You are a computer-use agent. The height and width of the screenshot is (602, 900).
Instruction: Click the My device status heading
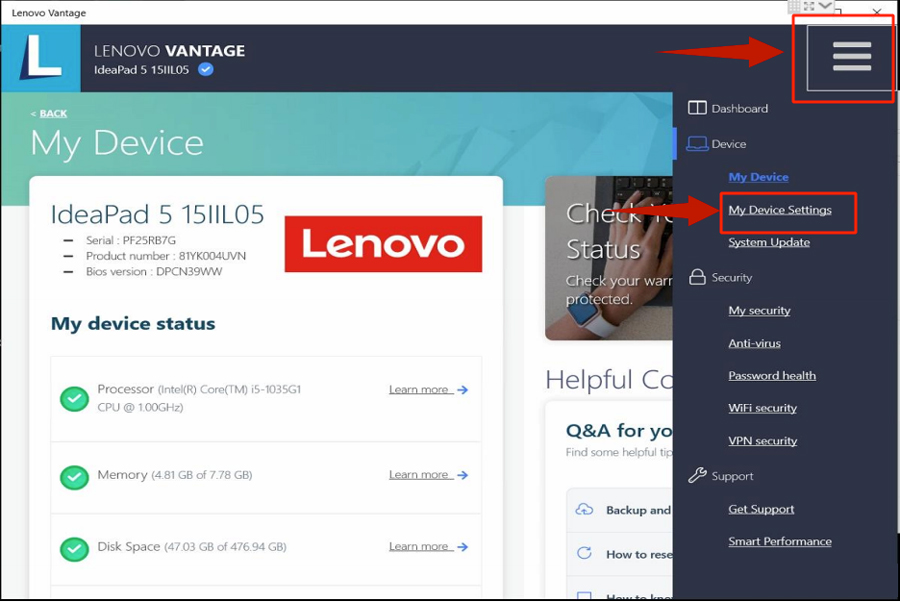133,324
